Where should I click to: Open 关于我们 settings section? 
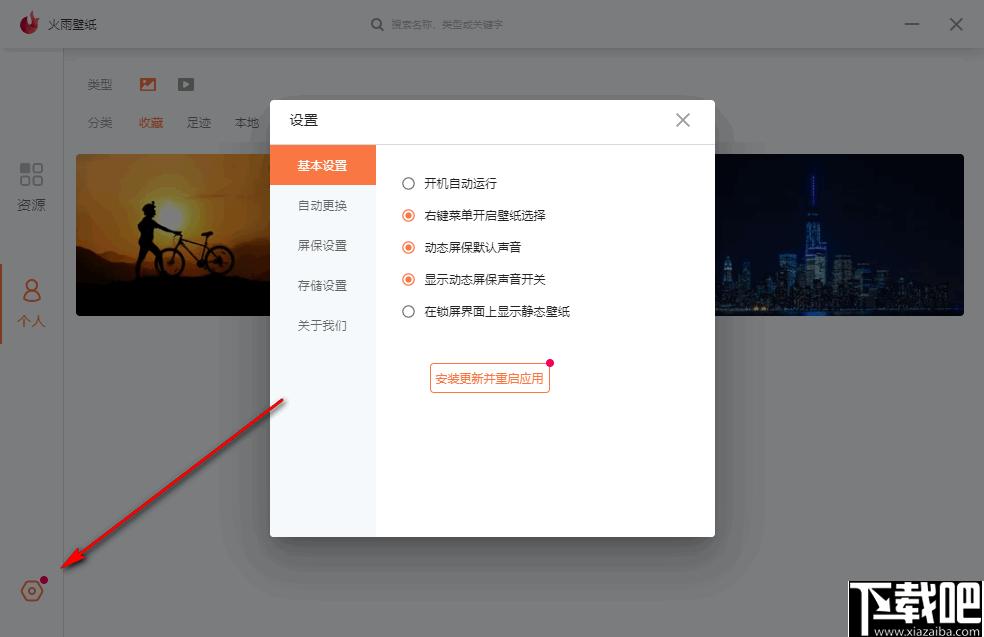pyautogui.click(x=322, y=326)
